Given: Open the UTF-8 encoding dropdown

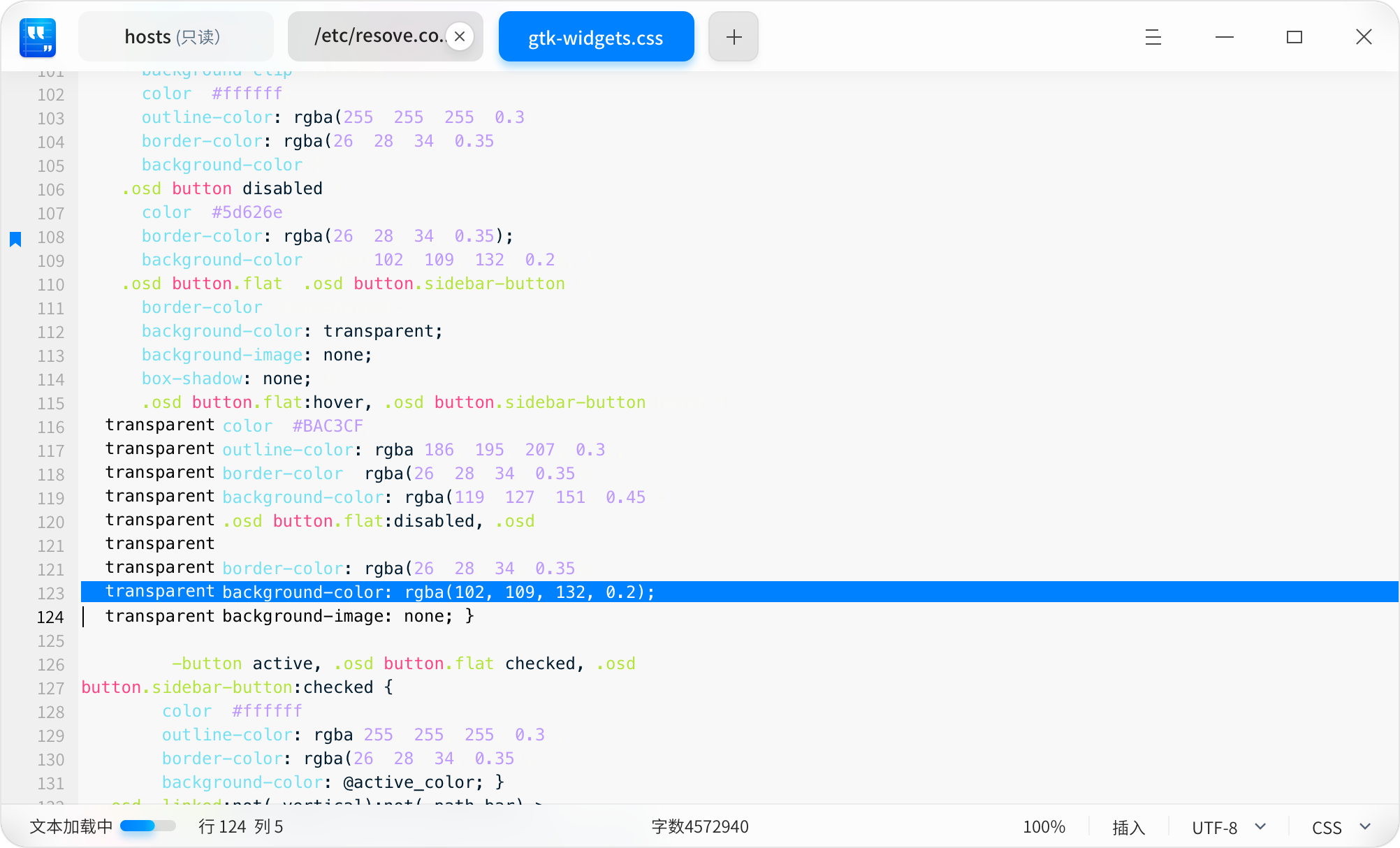Looking at the screenshot, I should click(x=1228, y=828).
